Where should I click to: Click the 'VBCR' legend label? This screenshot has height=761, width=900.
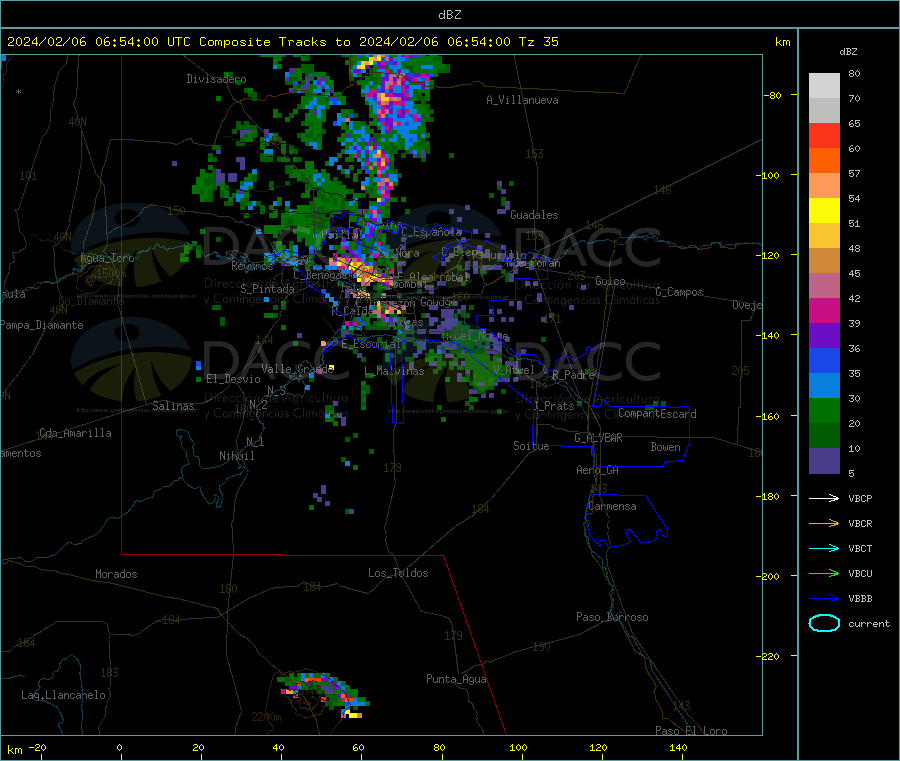[x=860, y=523]
